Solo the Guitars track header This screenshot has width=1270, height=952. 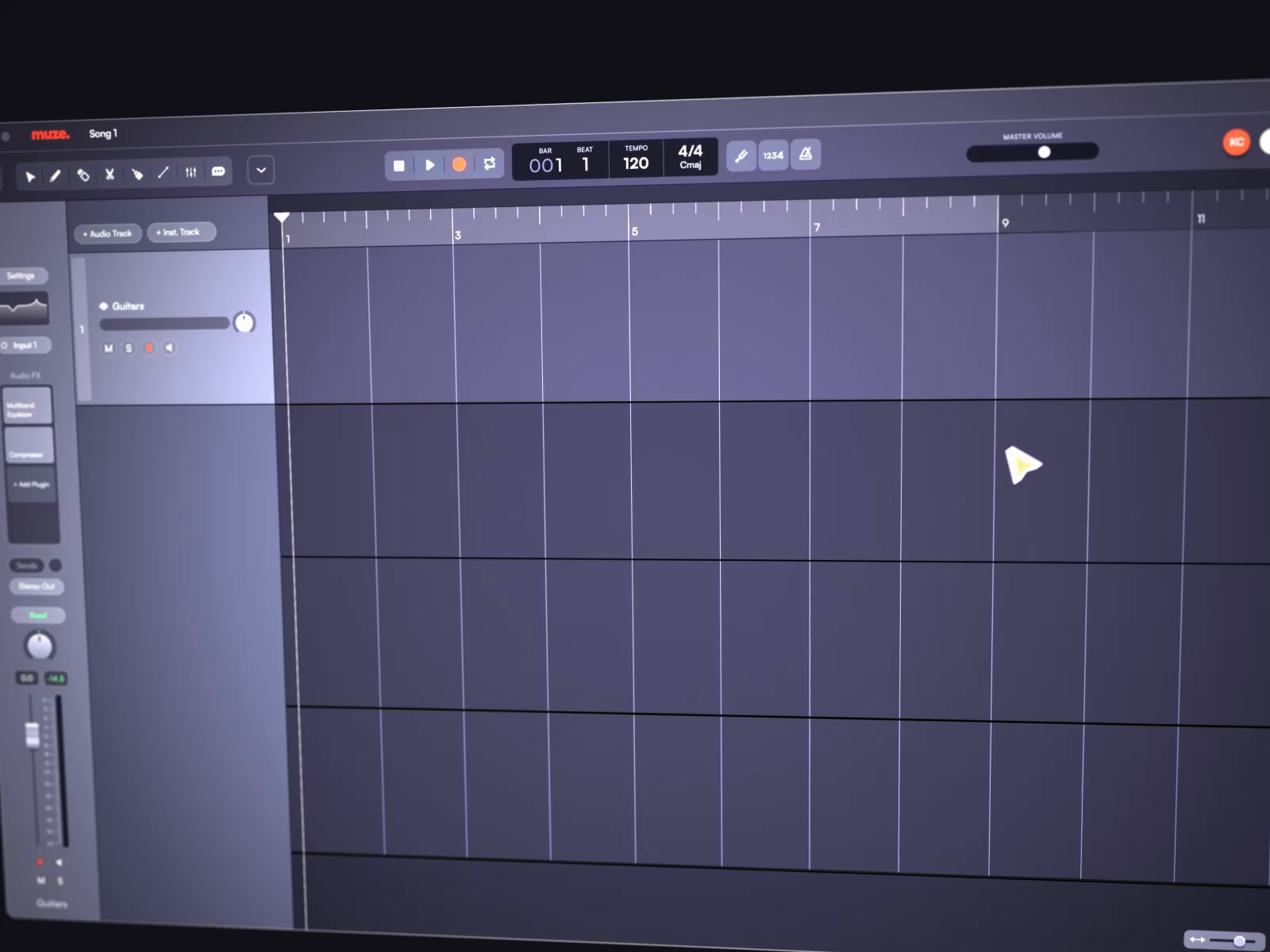pos(129,348)
